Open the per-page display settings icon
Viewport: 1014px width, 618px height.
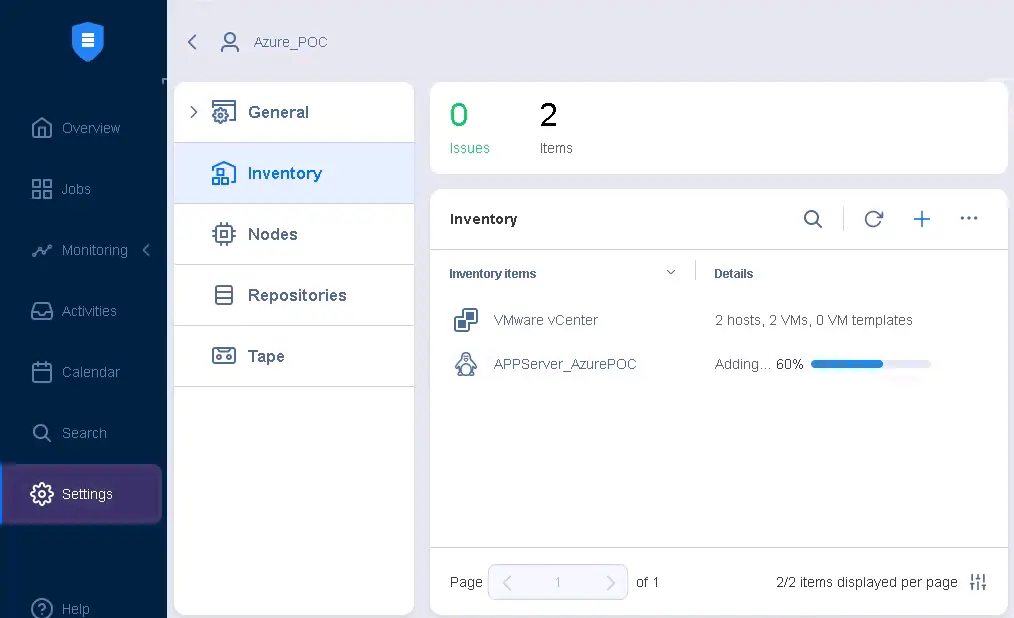click(x=978, y=582)
